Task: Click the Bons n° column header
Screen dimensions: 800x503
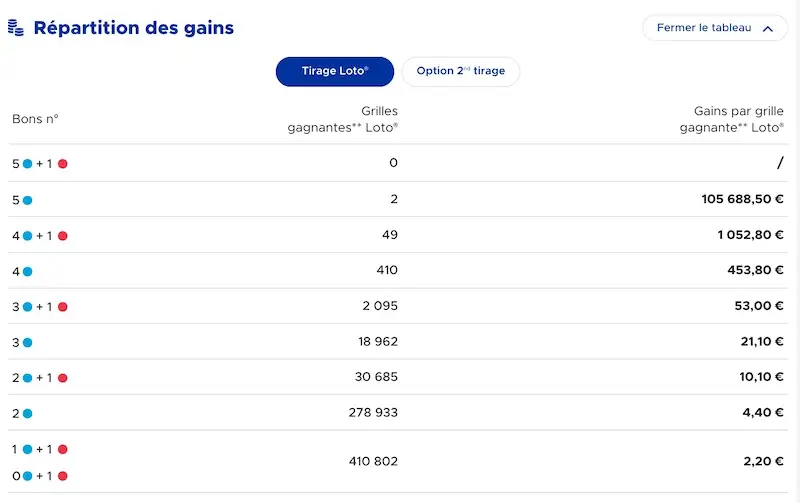Action: (x=35, y=119)
